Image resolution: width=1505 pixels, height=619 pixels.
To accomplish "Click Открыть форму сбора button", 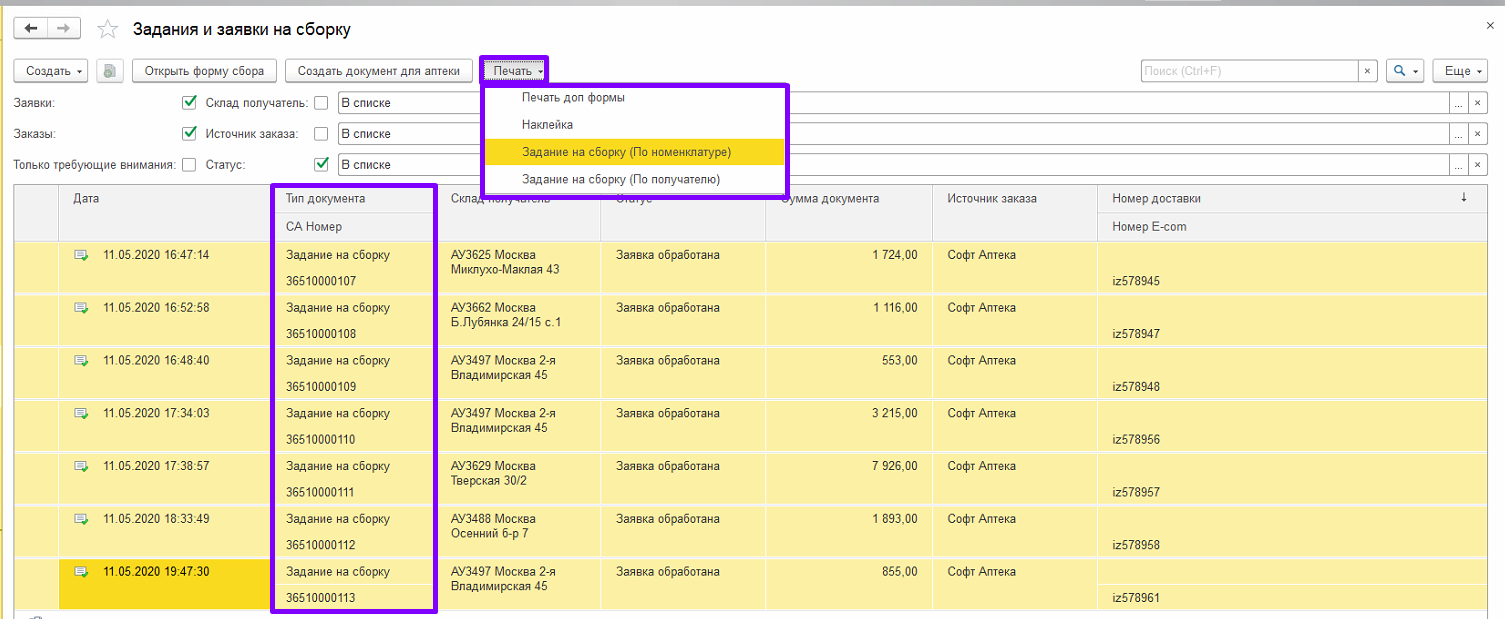I will pos(204,71).
